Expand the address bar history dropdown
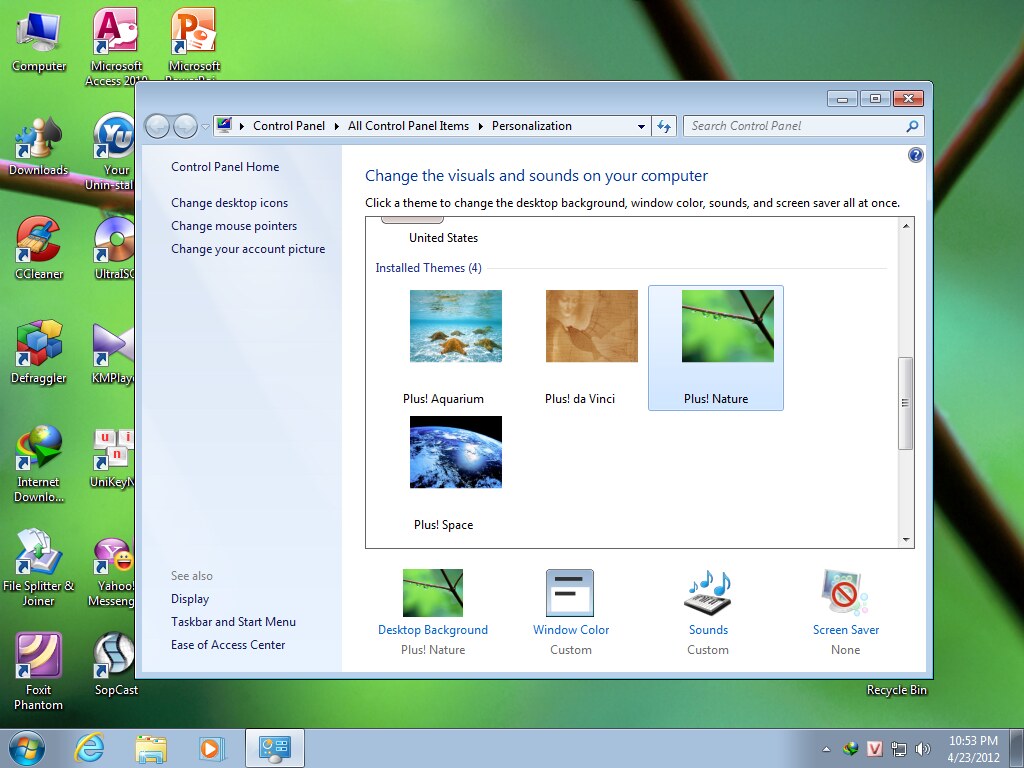This screenshot has width=1024, height=768. point(642,127)
